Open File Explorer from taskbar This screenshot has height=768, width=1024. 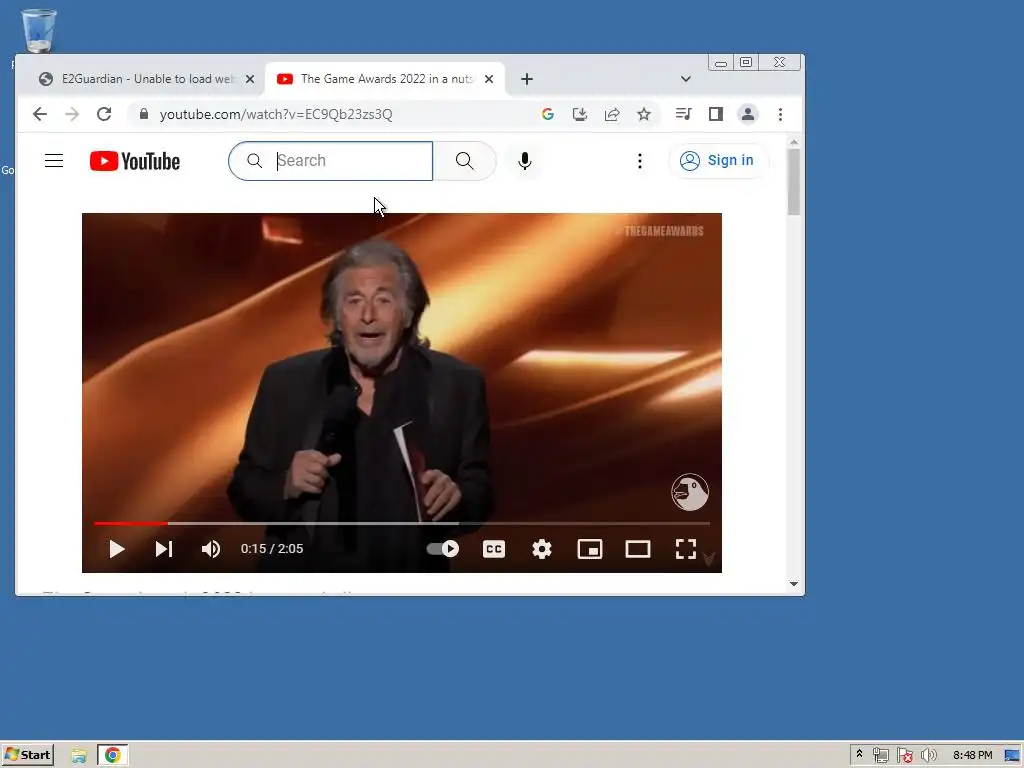point(79,756)
